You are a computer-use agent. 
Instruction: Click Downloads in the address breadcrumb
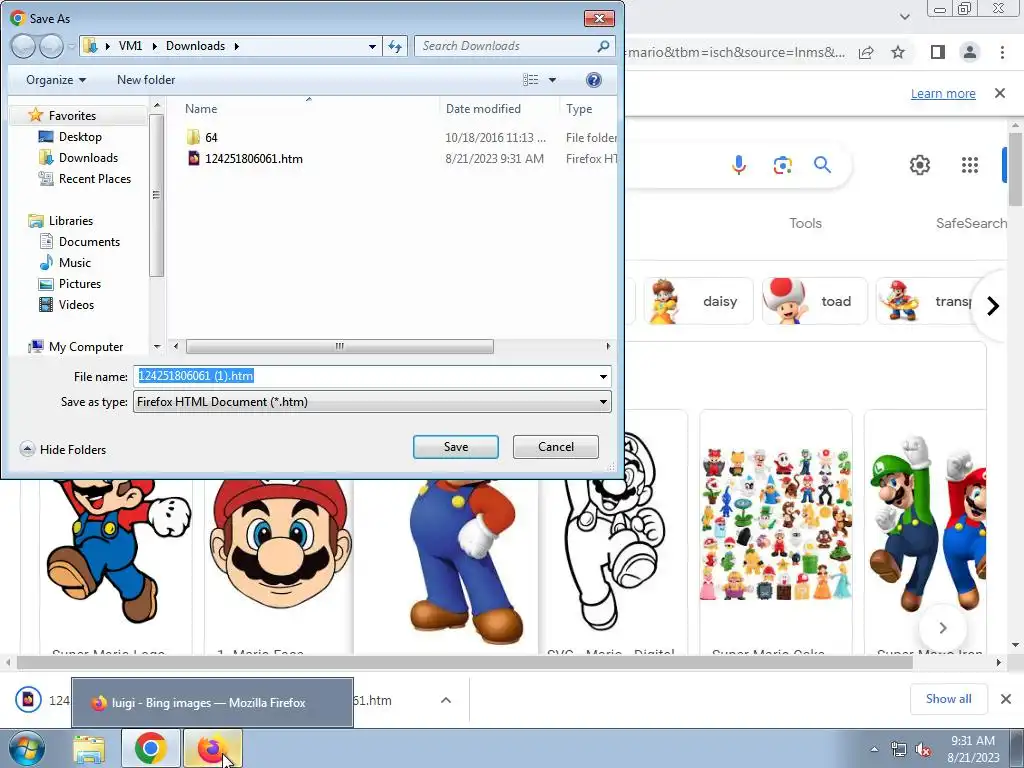click(195, 46)
